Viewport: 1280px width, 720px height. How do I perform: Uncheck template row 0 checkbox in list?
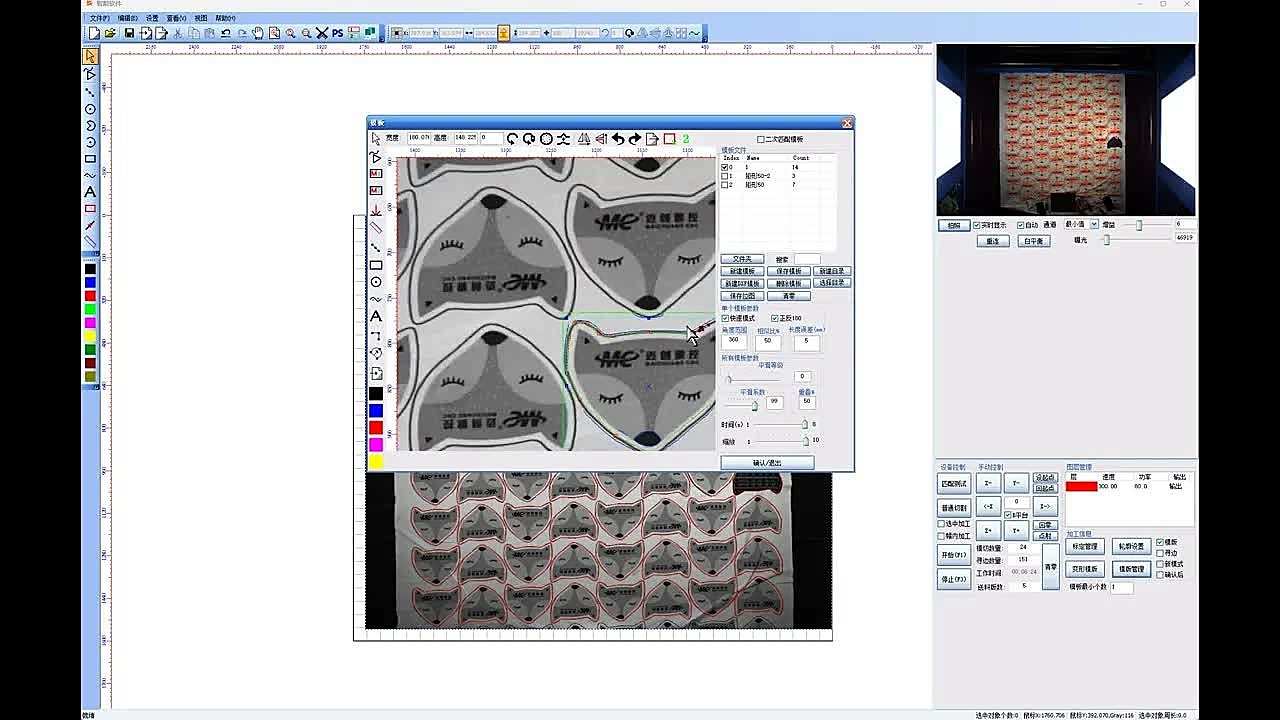pyautogui.click(x=725, y=167)
